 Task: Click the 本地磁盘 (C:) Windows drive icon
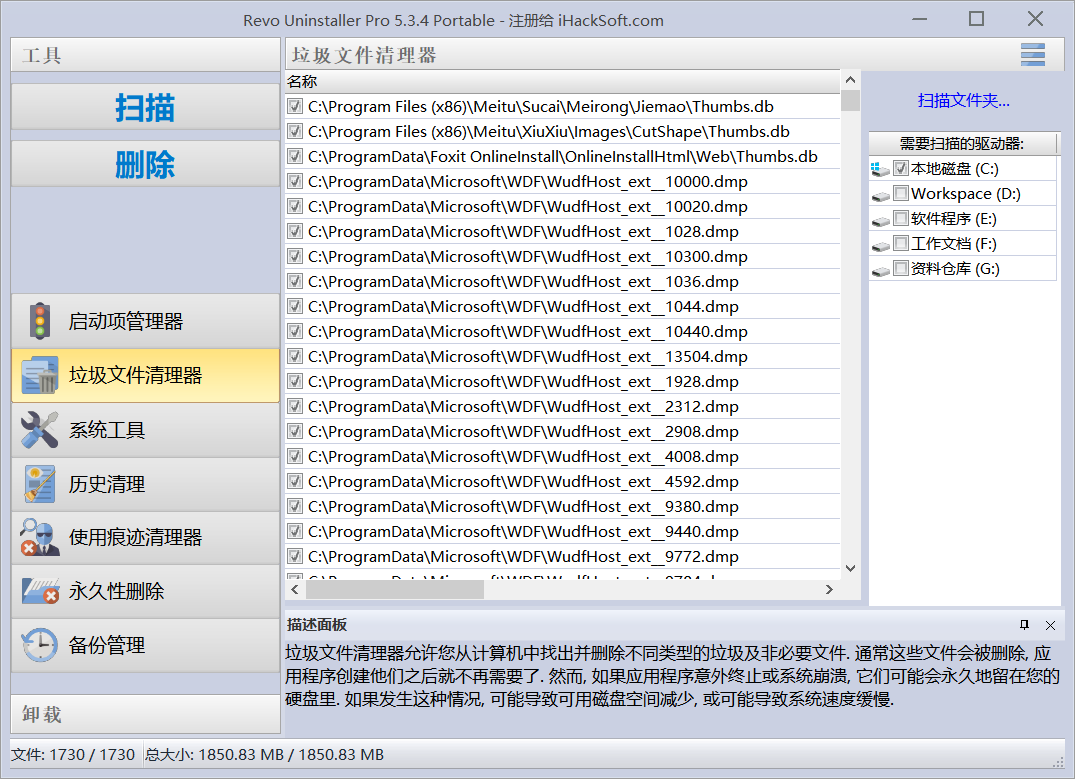point(880,169)
